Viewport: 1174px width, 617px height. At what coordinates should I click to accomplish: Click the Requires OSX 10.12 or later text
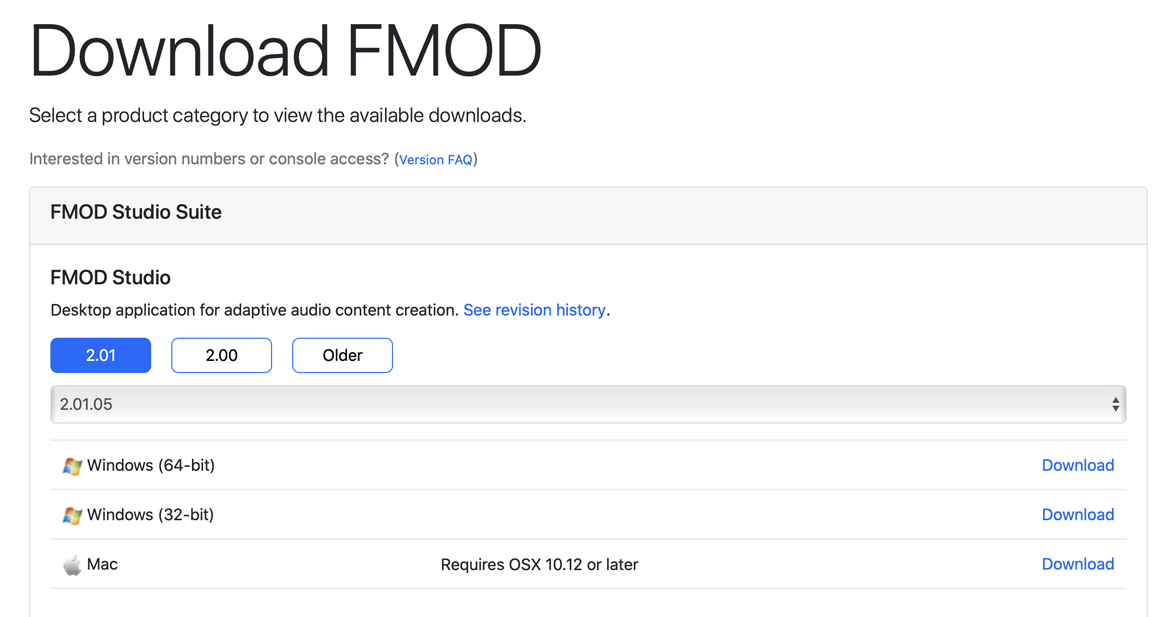(539, 564)
